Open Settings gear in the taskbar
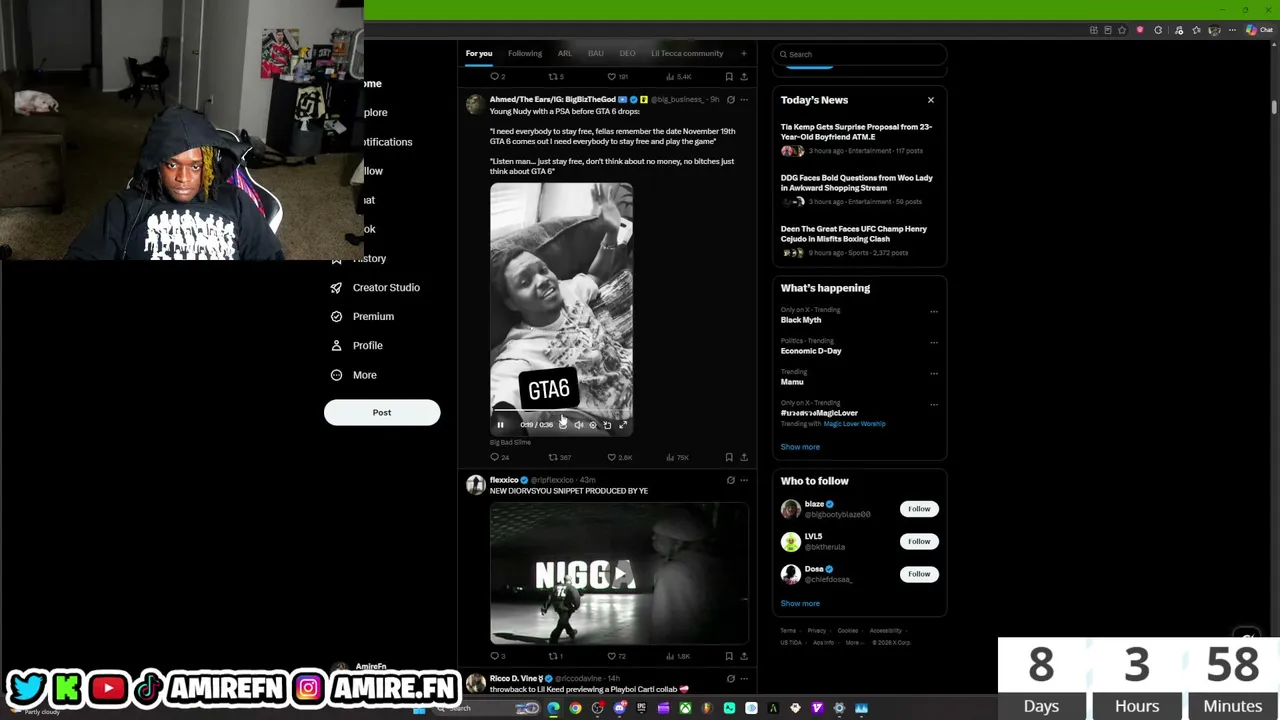Viewport: 1280px width, 720px height. pyautogui.click(x=839, y=708)
